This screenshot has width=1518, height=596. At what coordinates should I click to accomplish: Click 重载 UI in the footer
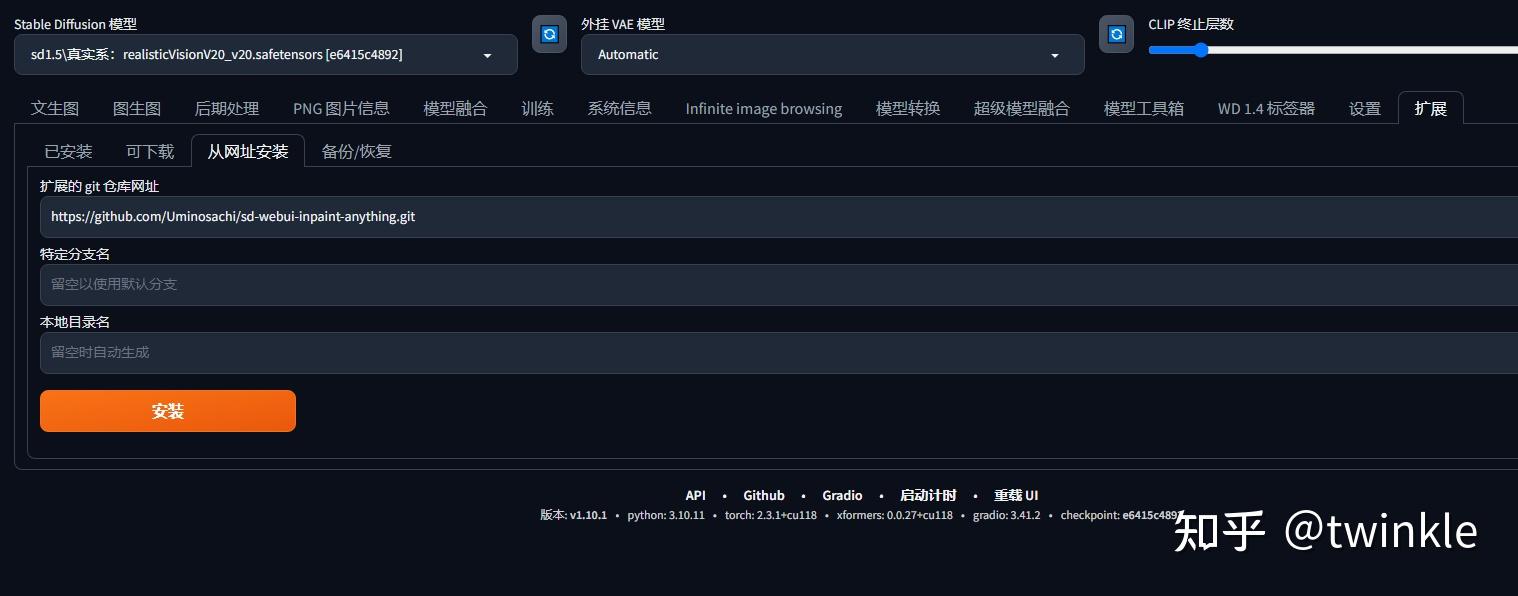(1016, 495)
